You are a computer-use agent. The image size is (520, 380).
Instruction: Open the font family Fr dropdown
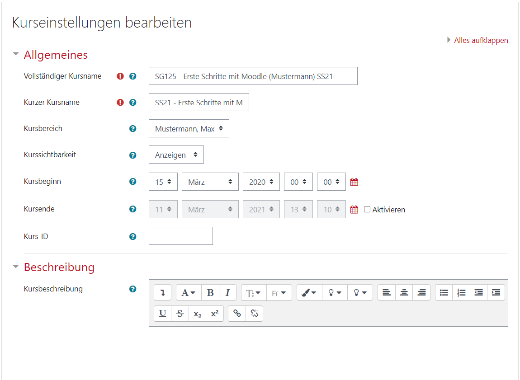coord(279,293)
